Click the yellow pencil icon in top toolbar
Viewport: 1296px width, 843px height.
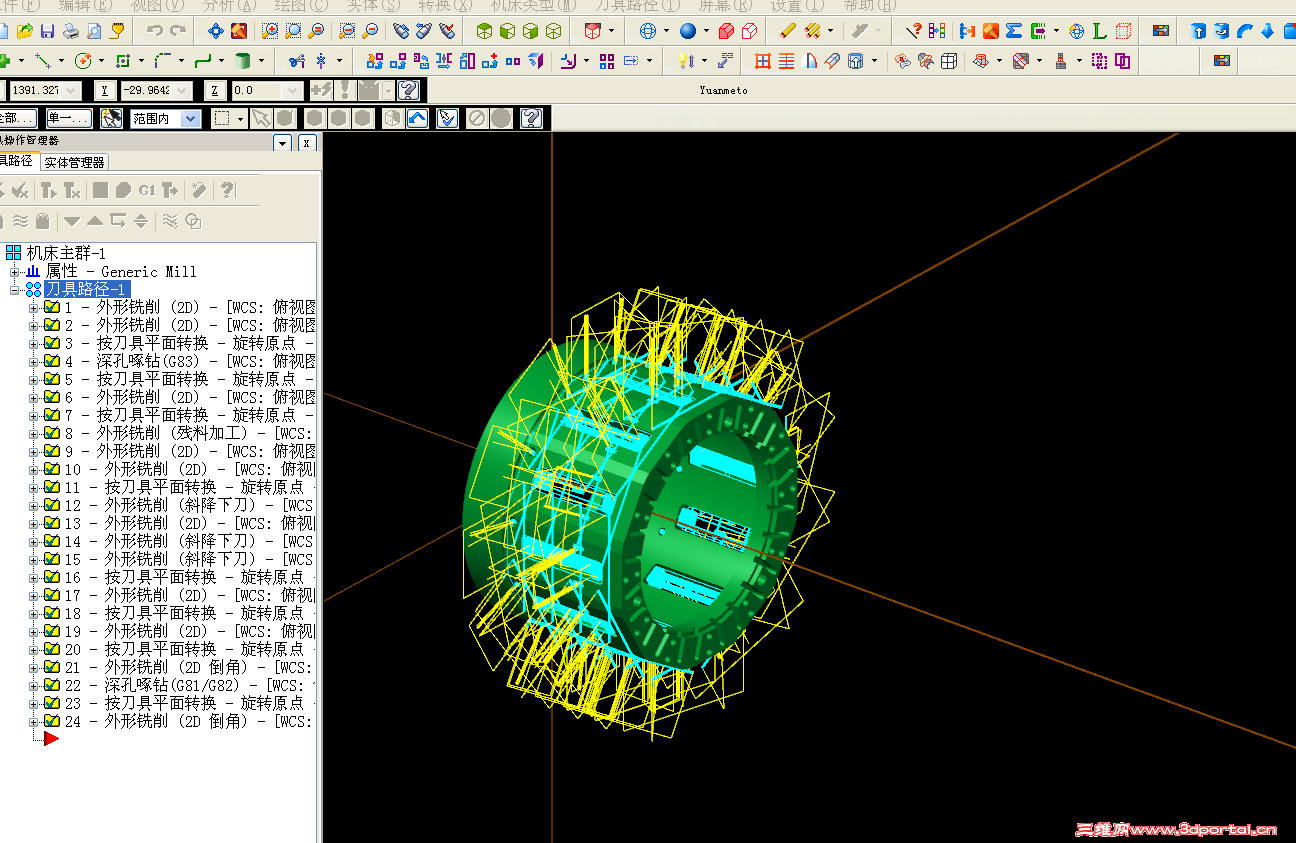pos(788,31)
